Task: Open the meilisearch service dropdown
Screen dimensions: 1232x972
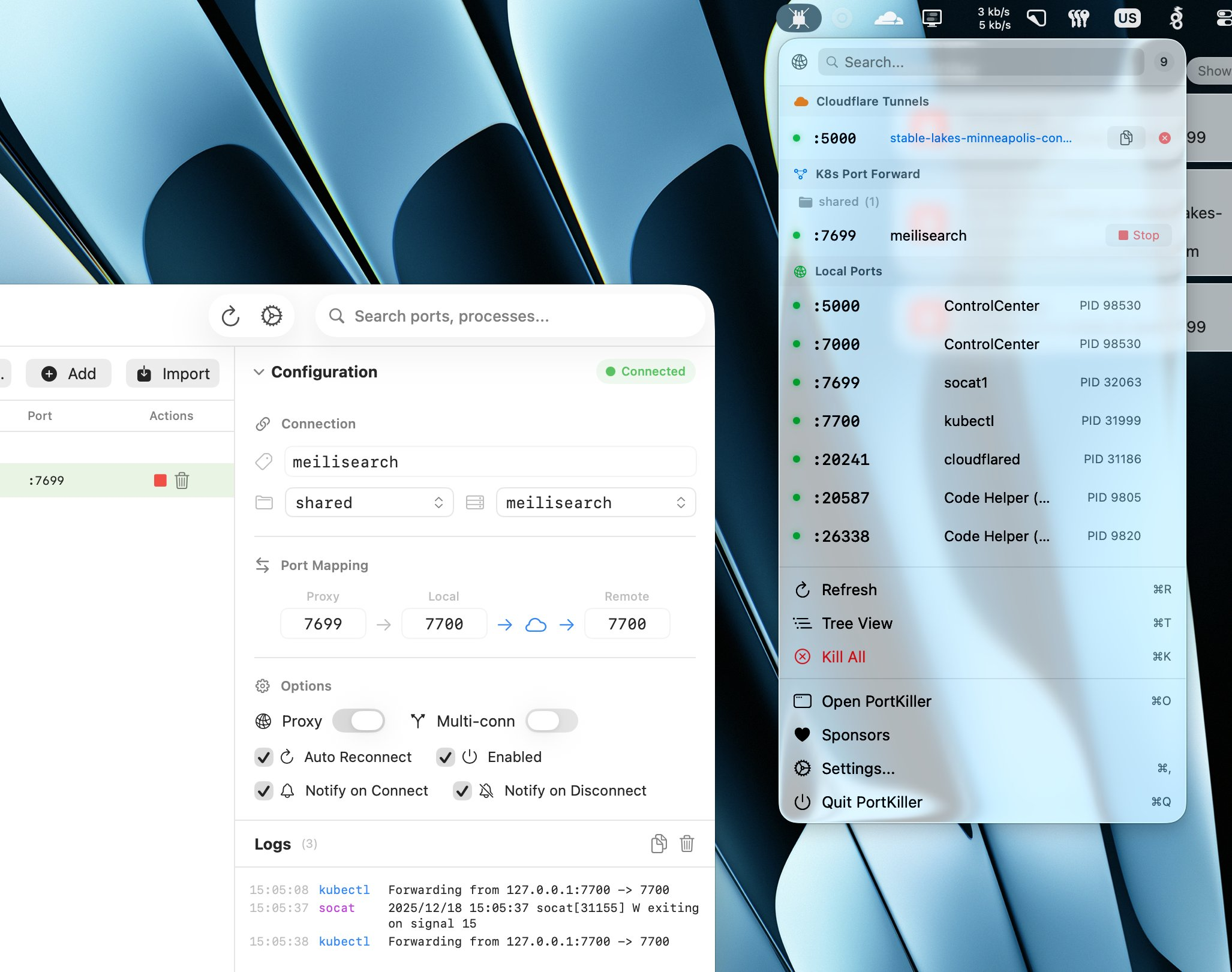Action: click(595, 502)
